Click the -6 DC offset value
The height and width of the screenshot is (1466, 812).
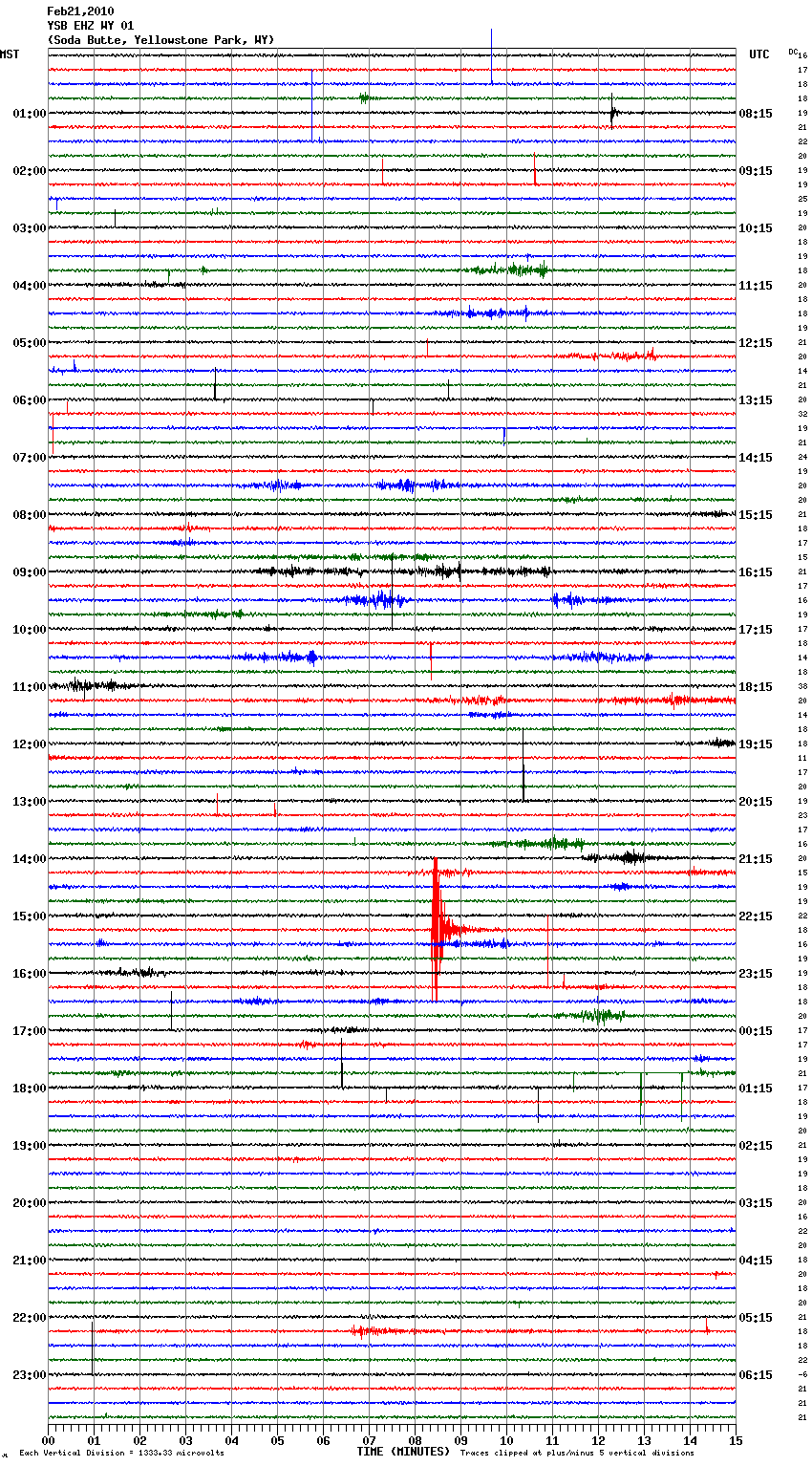coord(802,1375)
